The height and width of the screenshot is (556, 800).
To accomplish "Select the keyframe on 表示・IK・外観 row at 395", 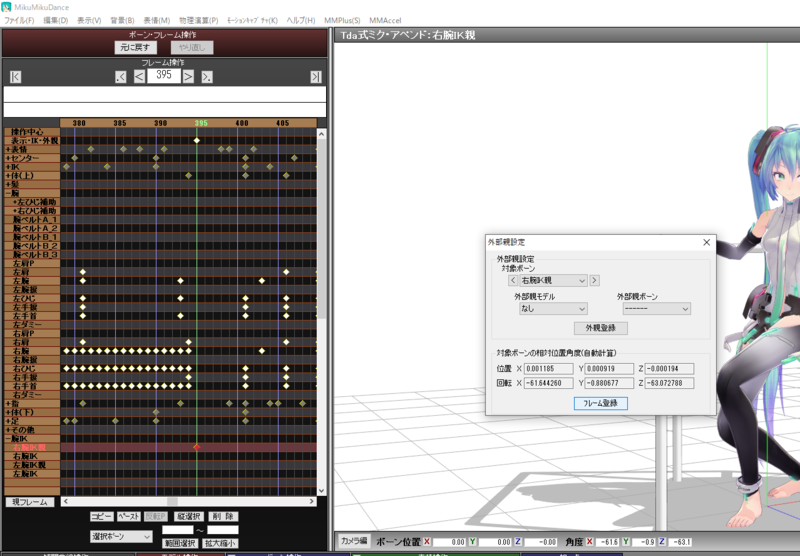I will 196,140.
